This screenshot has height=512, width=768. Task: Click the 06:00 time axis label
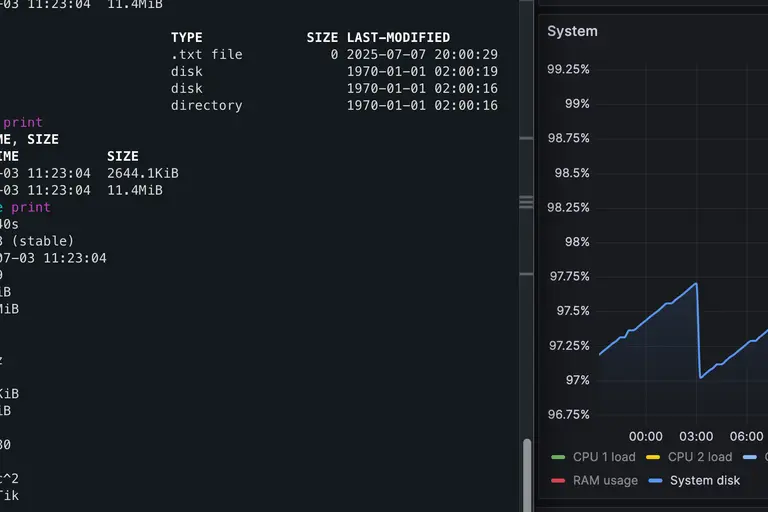tap(747, 436)
